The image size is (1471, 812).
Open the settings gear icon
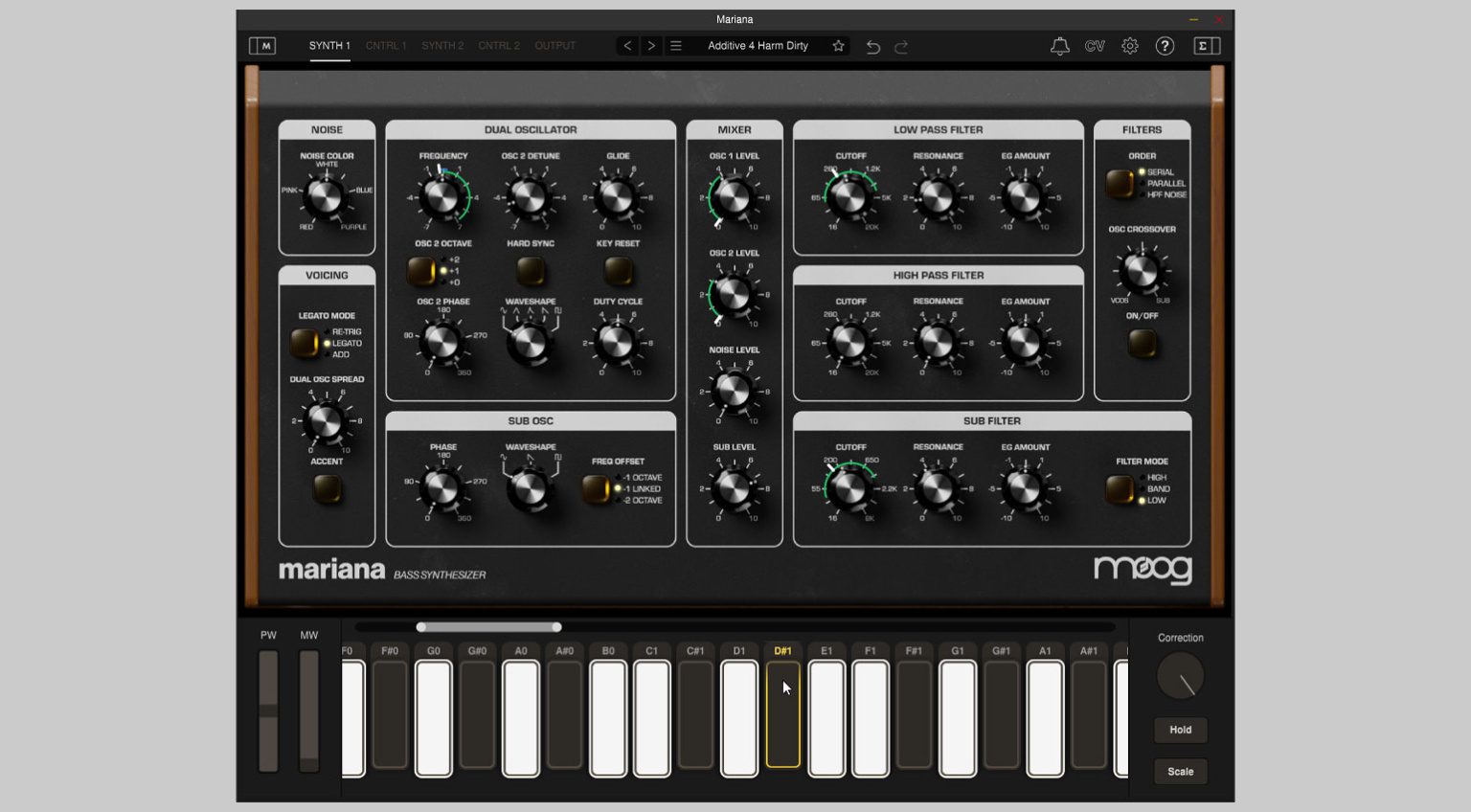1130,45
